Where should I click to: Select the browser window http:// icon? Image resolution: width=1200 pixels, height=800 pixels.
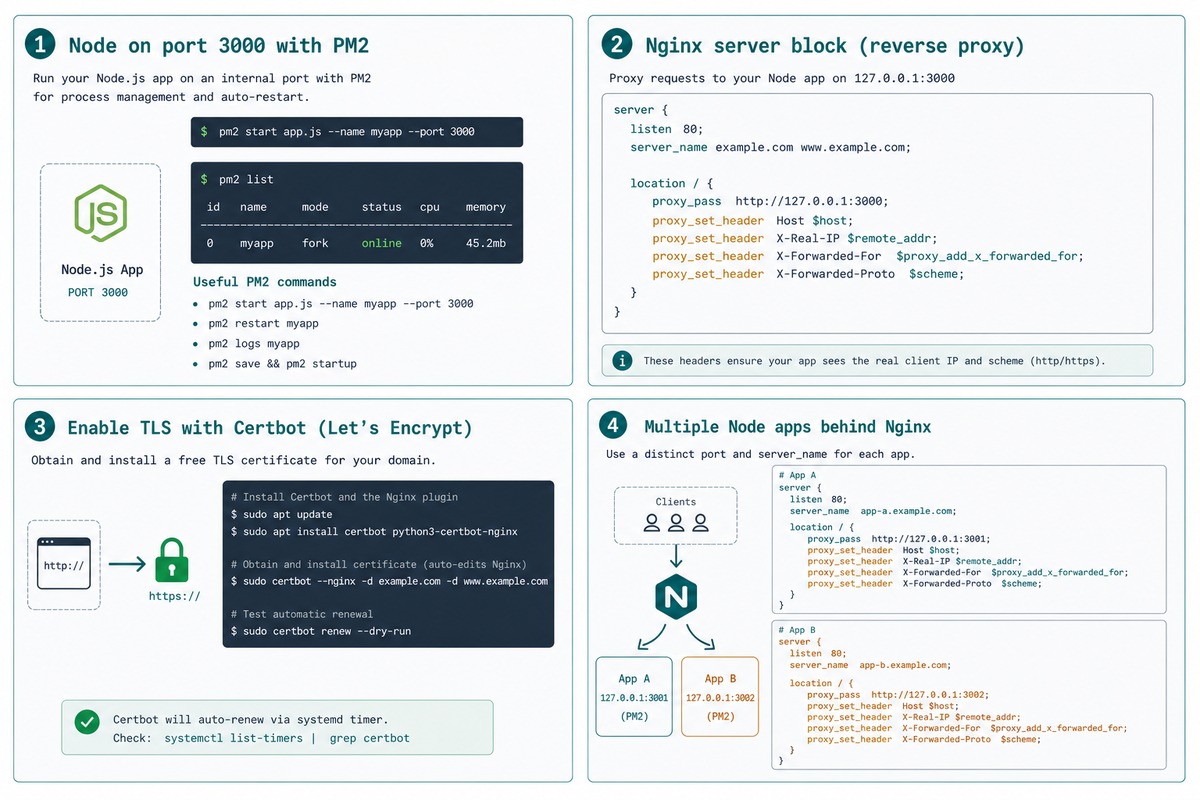[x=64, y=564]
